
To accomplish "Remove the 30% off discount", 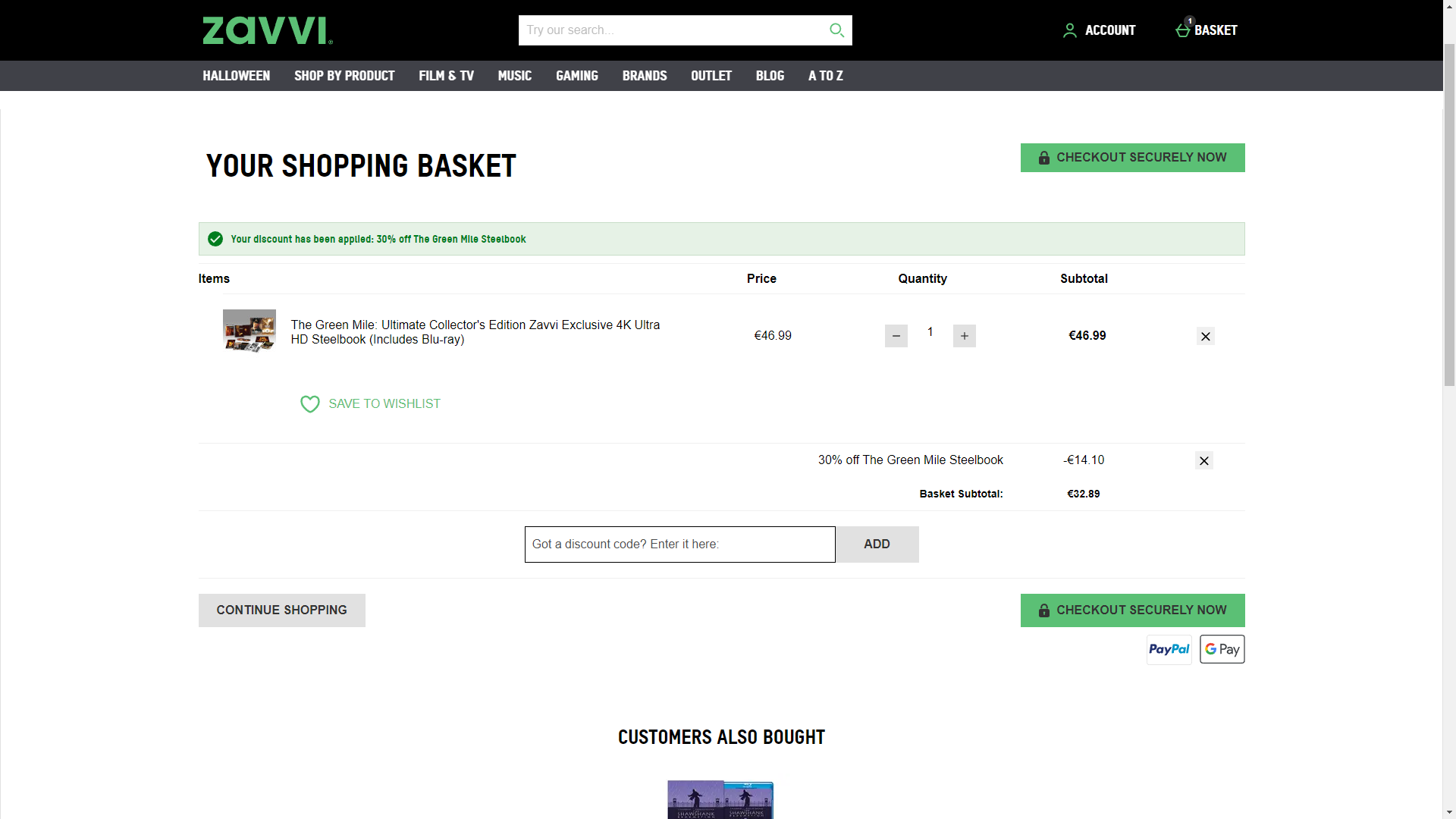I will pos(1203,460).
